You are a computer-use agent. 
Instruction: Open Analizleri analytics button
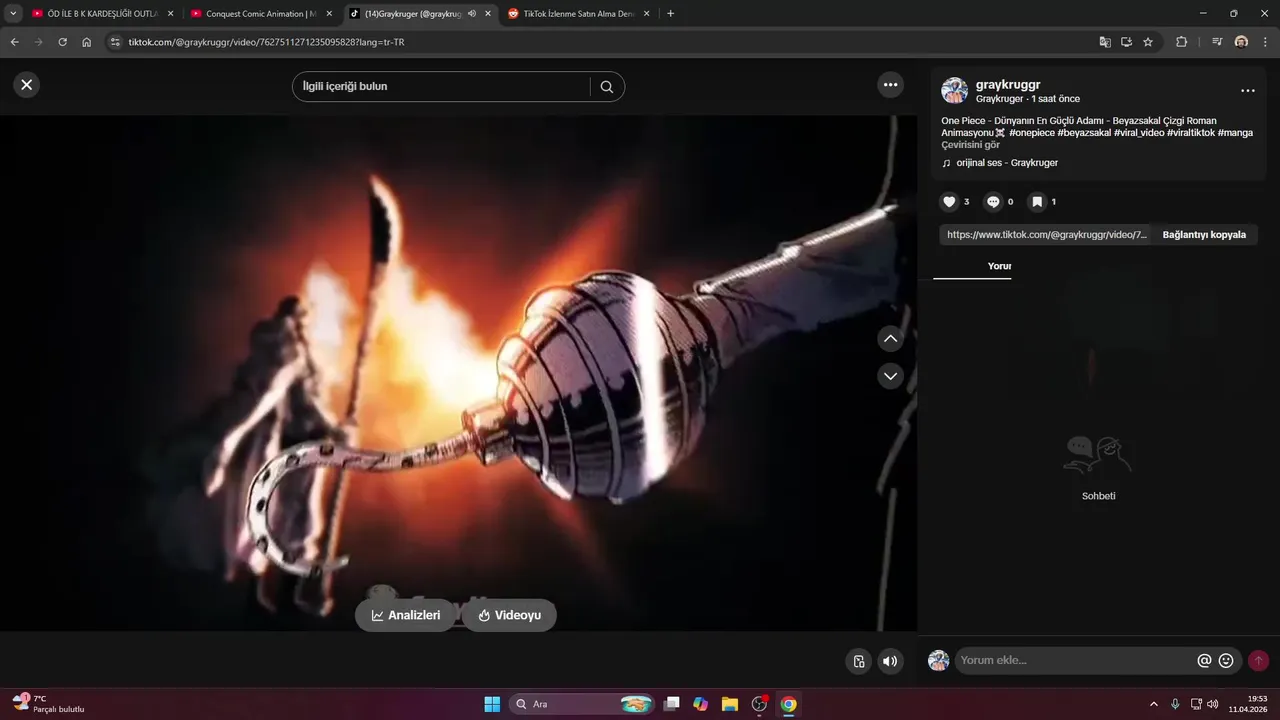click(405, 615)
